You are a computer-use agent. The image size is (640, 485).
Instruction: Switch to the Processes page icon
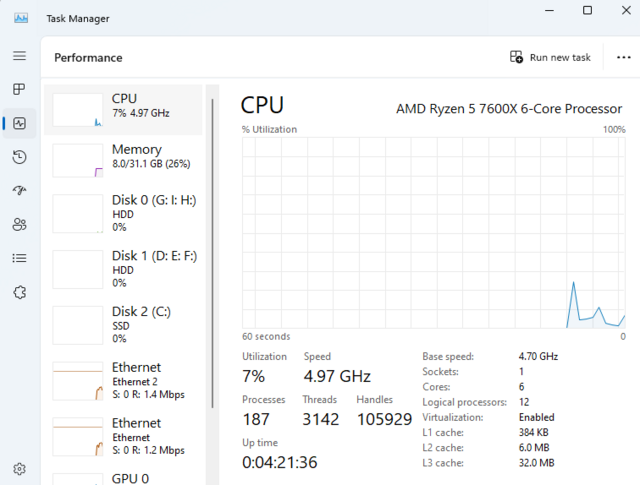[19, 90]
